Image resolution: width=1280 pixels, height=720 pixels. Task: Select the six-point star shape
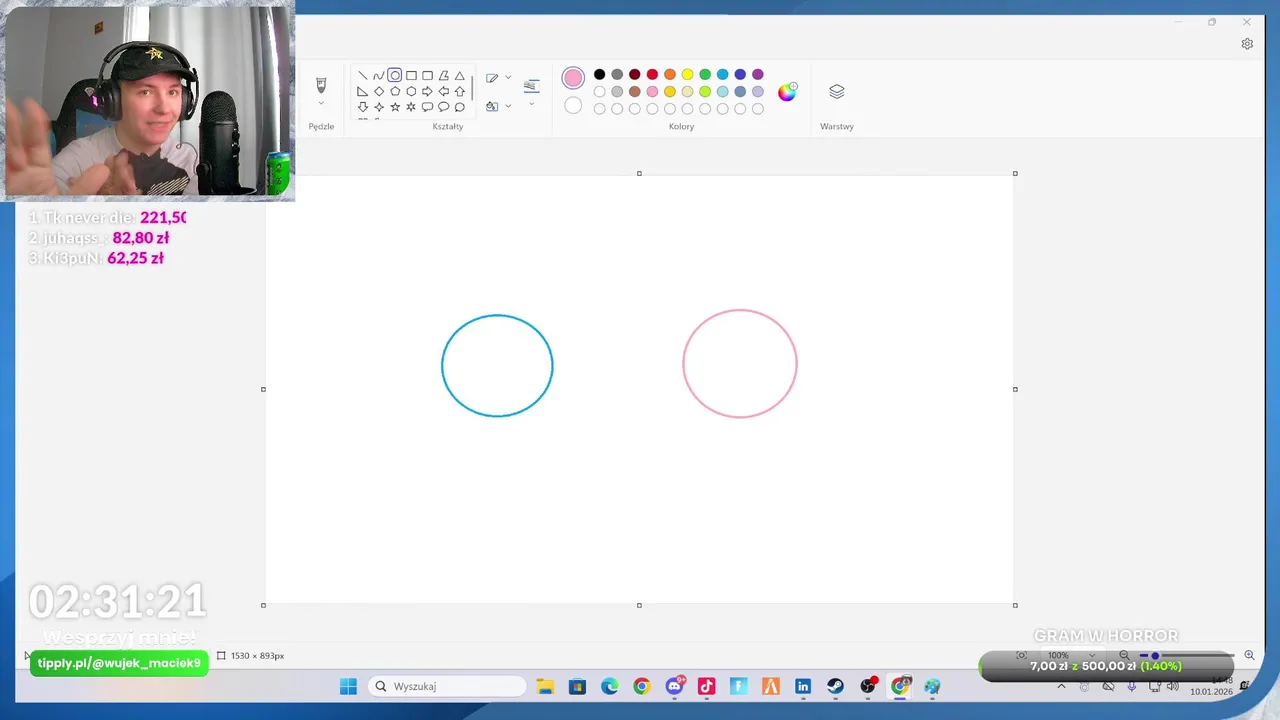[411, 107]
